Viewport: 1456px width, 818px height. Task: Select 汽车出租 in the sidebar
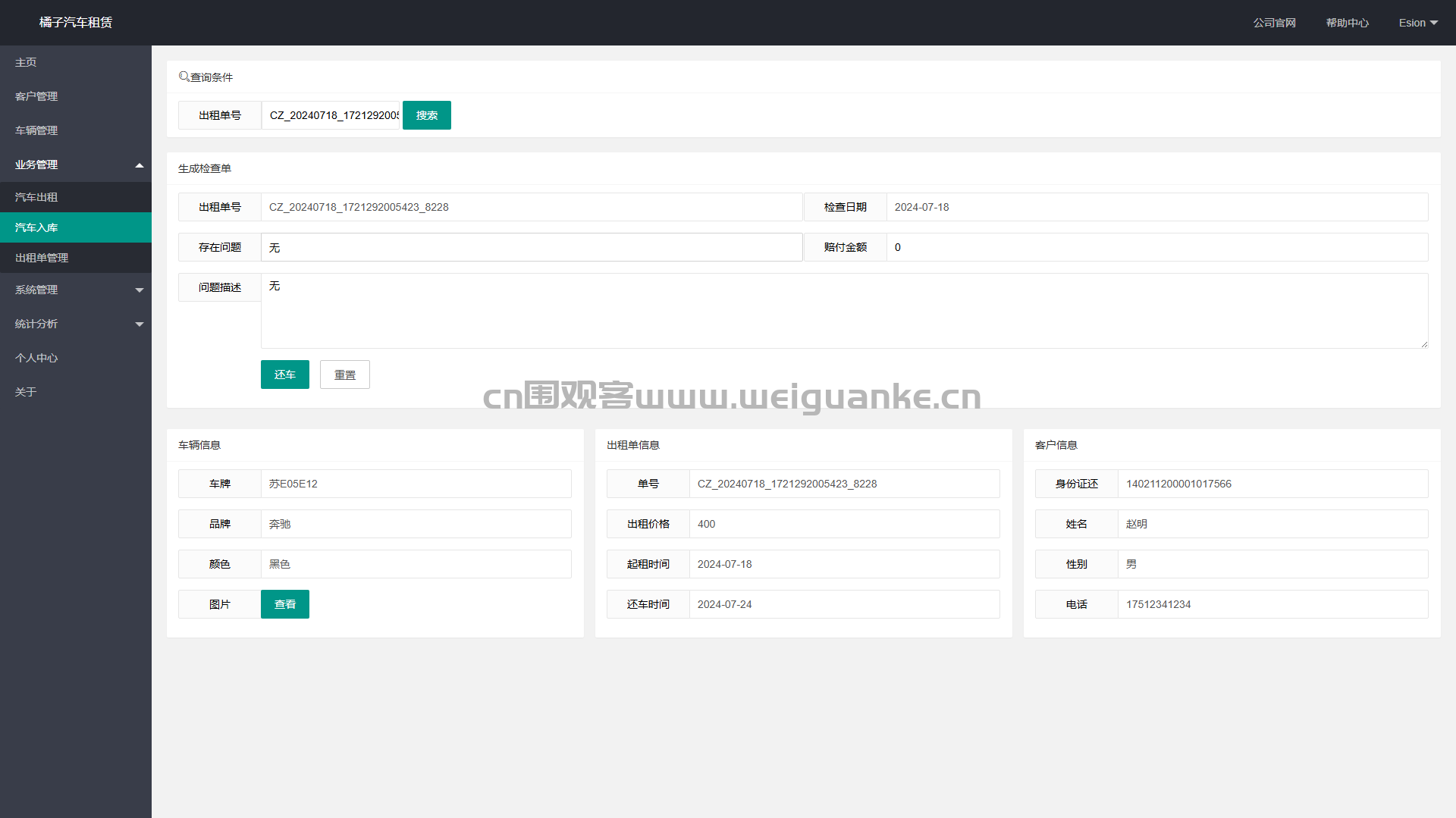pyautogui.click(x=36, y=197)
